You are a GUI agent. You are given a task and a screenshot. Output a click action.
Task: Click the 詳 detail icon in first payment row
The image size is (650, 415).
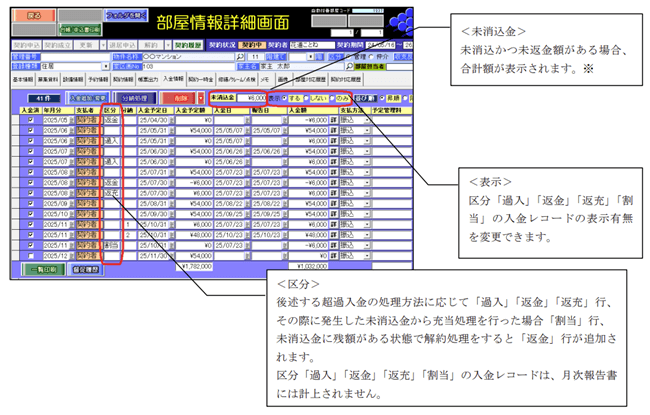click(333, 119)
